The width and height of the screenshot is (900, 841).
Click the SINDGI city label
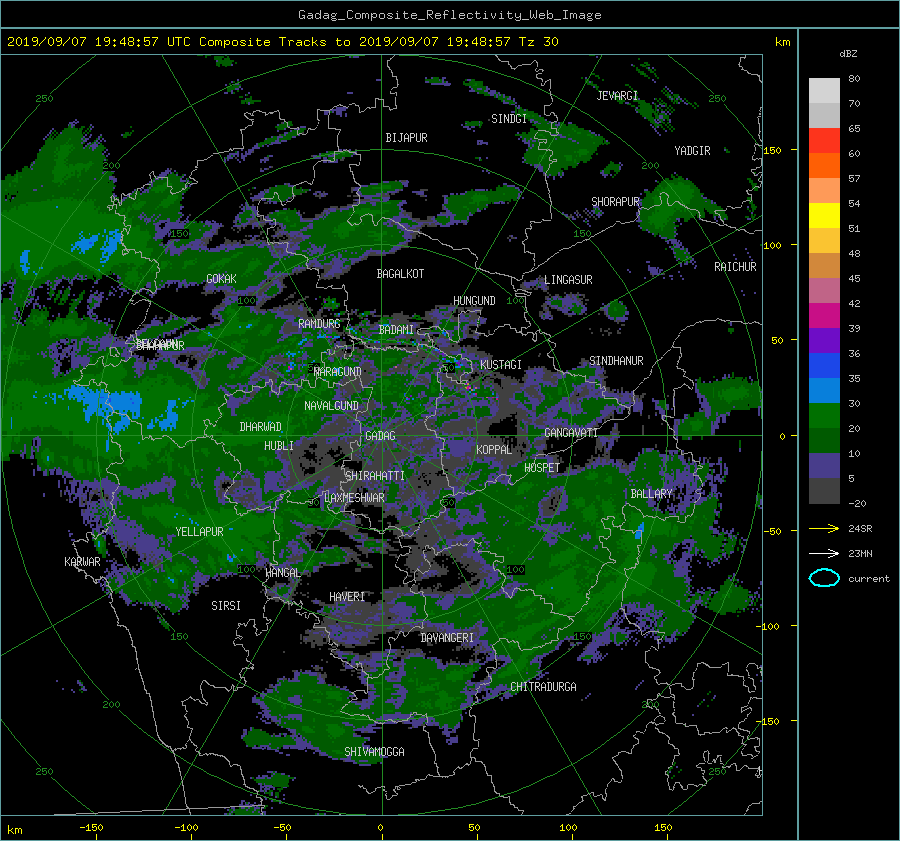pyautogui.click(x=509, y=119)
